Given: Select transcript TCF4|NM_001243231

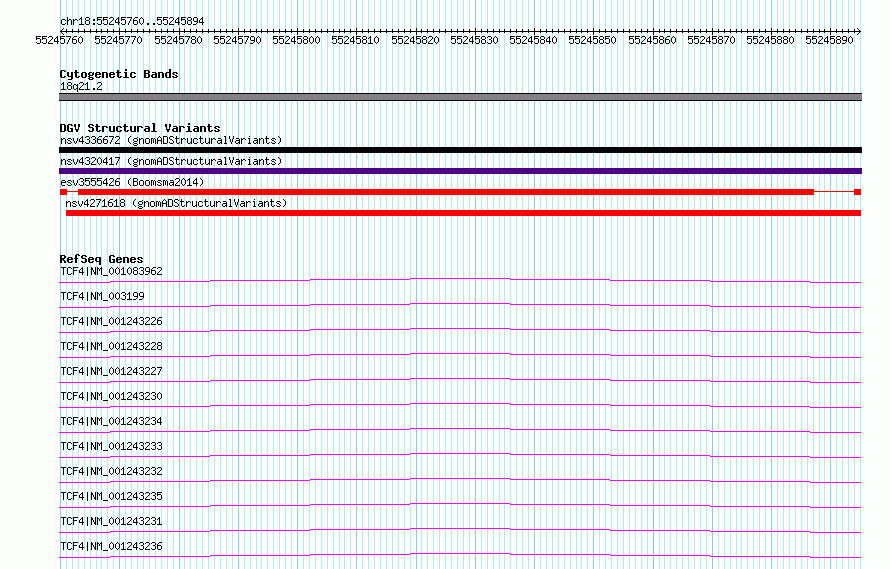Looking at the screenshot, I should pos(111,521).
